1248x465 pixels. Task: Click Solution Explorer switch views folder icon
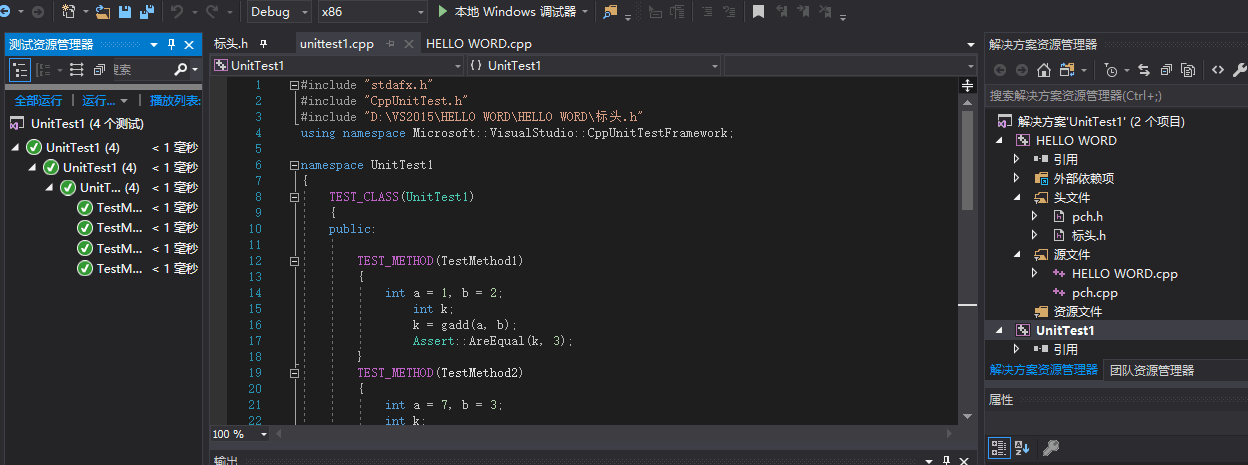[x=1067, y=70]
